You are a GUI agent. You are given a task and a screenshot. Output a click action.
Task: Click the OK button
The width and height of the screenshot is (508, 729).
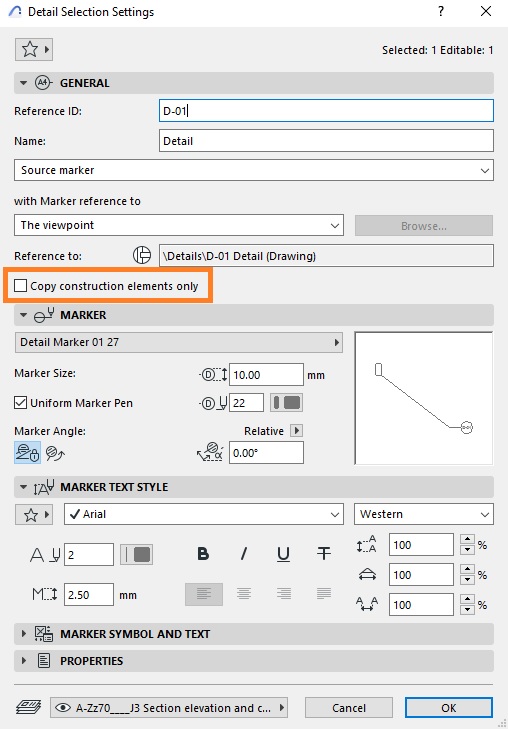pos(449,708)
